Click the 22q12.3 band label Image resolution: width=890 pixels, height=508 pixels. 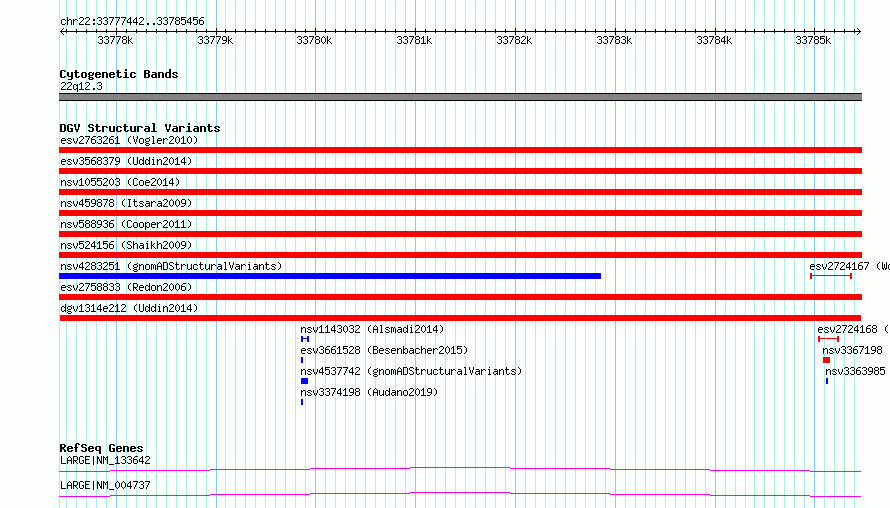(81, 86)
